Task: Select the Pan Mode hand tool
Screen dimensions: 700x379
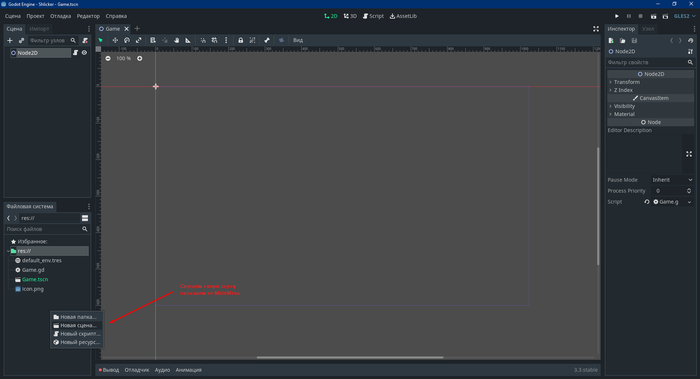Action: 176,40
